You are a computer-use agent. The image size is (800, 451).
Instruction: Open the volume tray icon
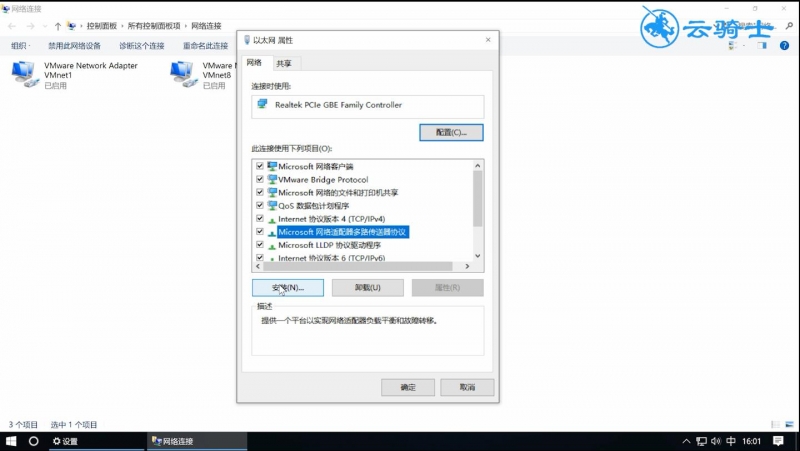click(716, 441)
